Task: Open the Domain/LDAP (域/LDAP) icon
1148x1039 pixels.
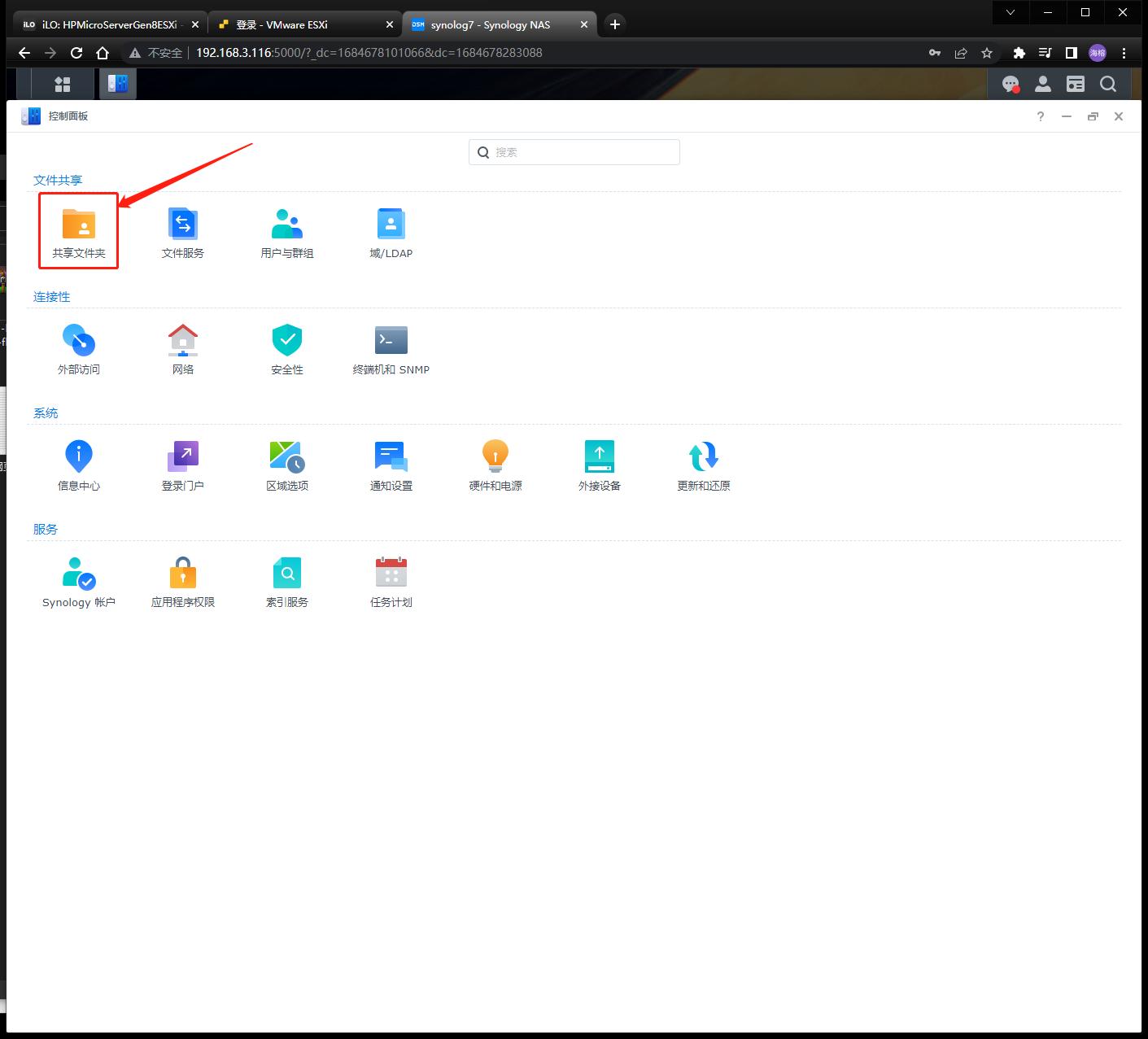Action: pyautogui.click(x=391, y=231)
